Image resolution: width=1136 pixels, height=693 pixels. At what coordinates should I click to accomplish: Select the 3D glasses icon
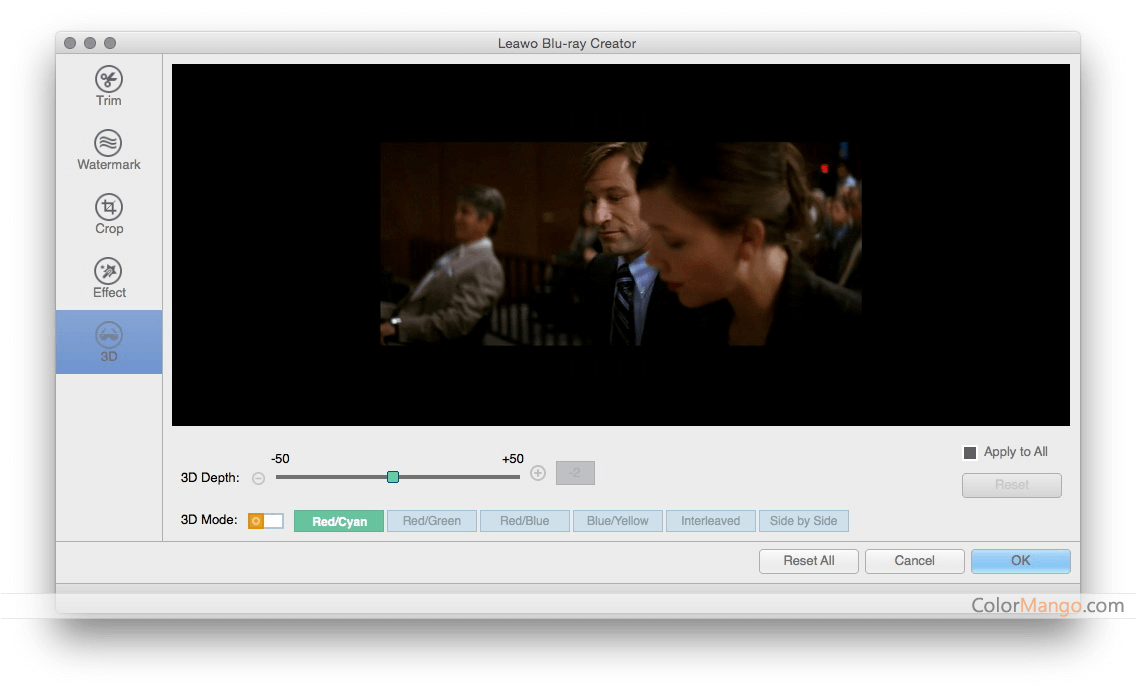[109, 335]
